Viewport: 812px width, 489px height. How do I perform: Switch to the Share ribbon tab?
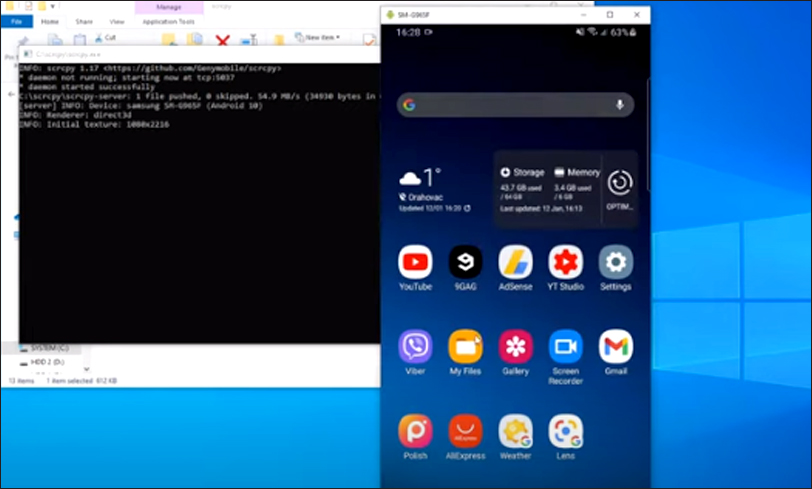point(84,21)
